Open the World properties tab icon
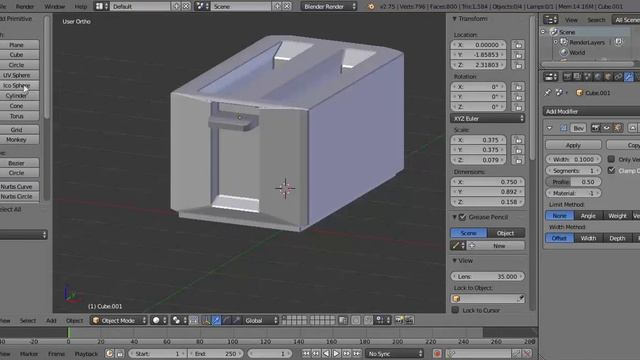This screenshot has height=360, width=640. coord(598,76)
